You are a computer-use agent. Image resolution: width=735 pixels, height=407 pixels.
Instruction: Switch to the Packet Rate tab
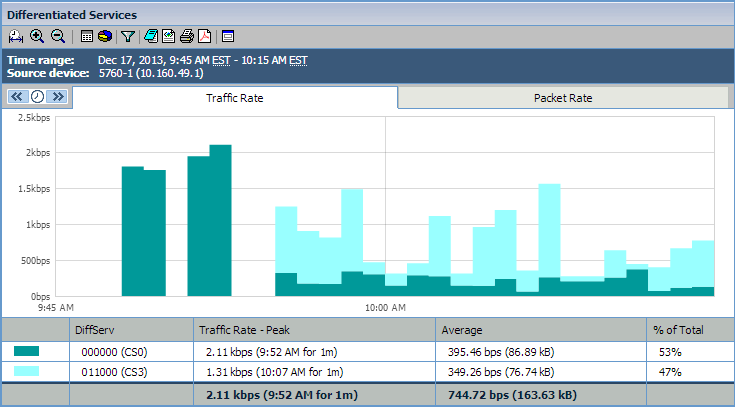click(564, 98)
